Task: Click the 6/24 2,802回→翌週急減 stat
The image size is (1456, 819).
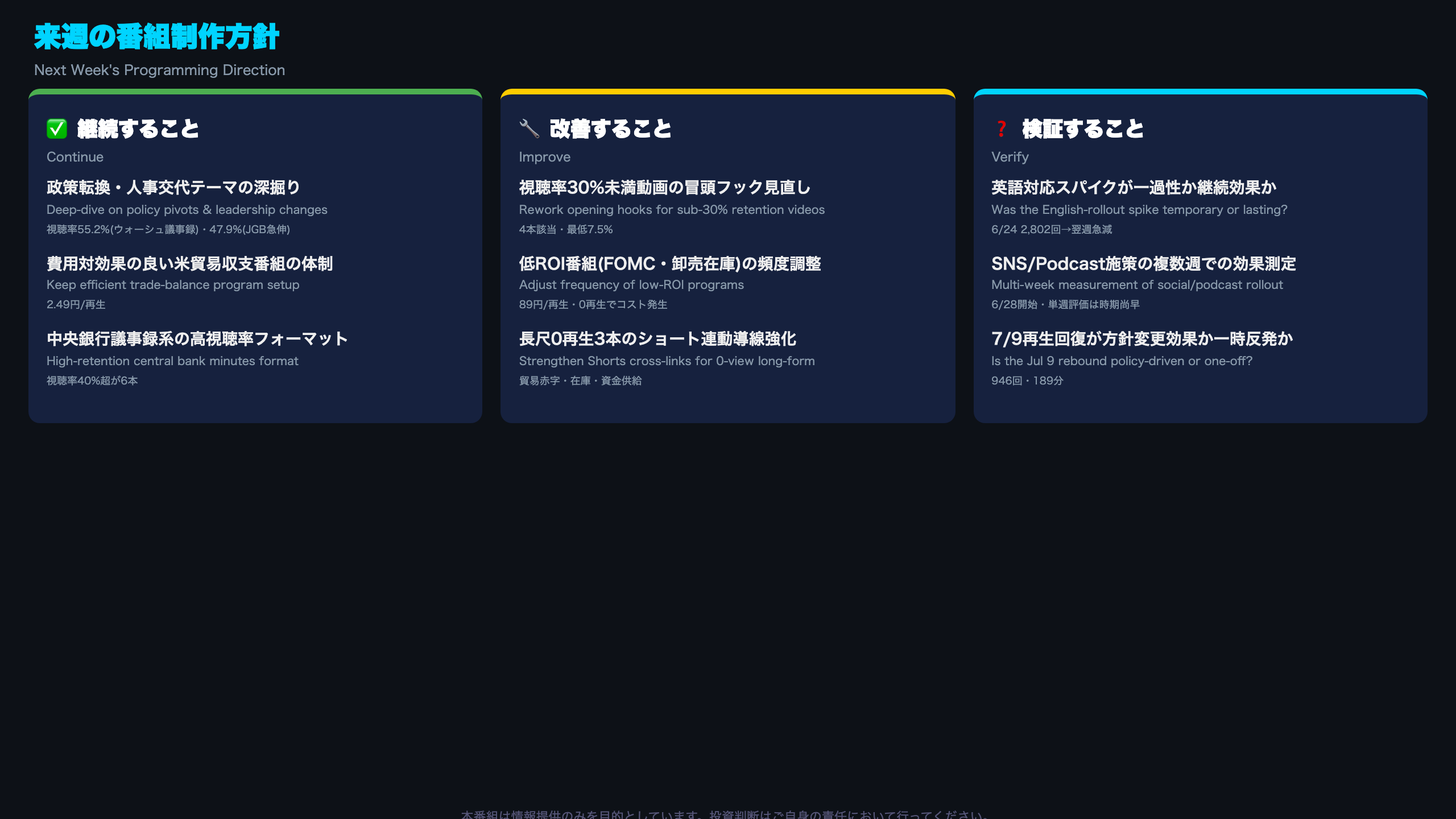Action: click(1052, 229)
